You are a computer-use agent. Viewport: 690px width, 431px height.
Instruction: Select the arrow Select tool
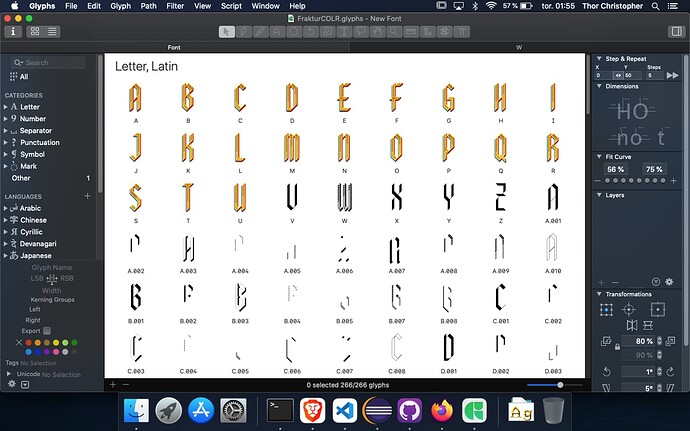pos(227,32)
